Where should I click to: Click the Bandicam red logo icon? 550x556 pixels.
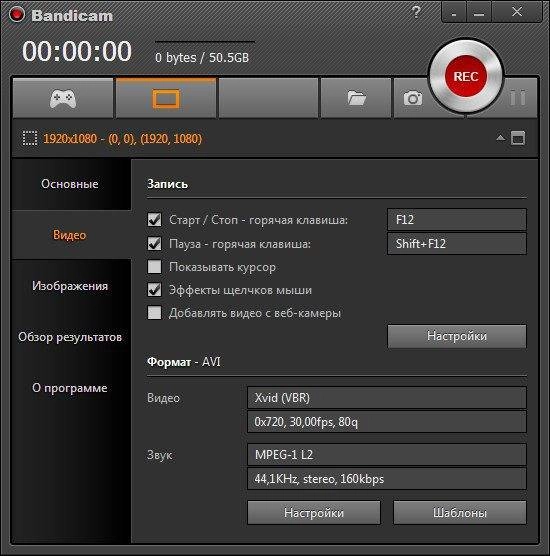(x=17, y=15)
